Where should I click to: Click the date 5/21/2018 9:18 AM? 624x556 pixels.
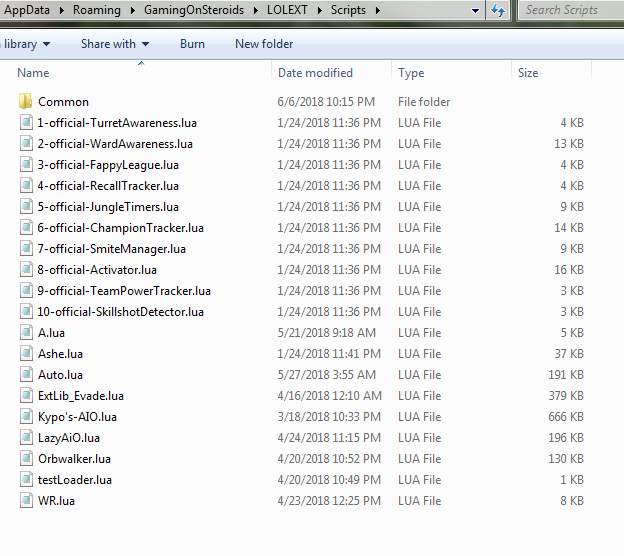click(x=326, y=333)
